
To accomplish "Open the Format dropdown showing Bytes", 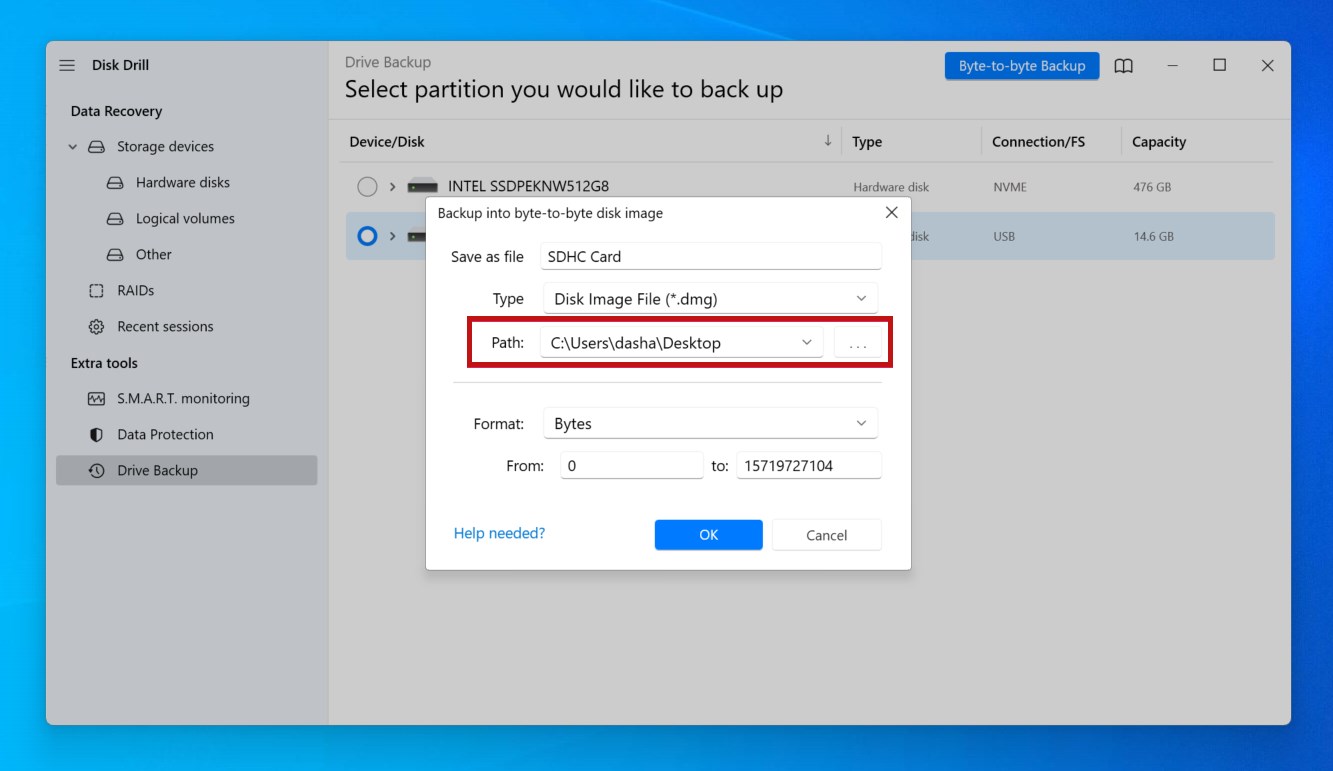I will pos(710,424).
